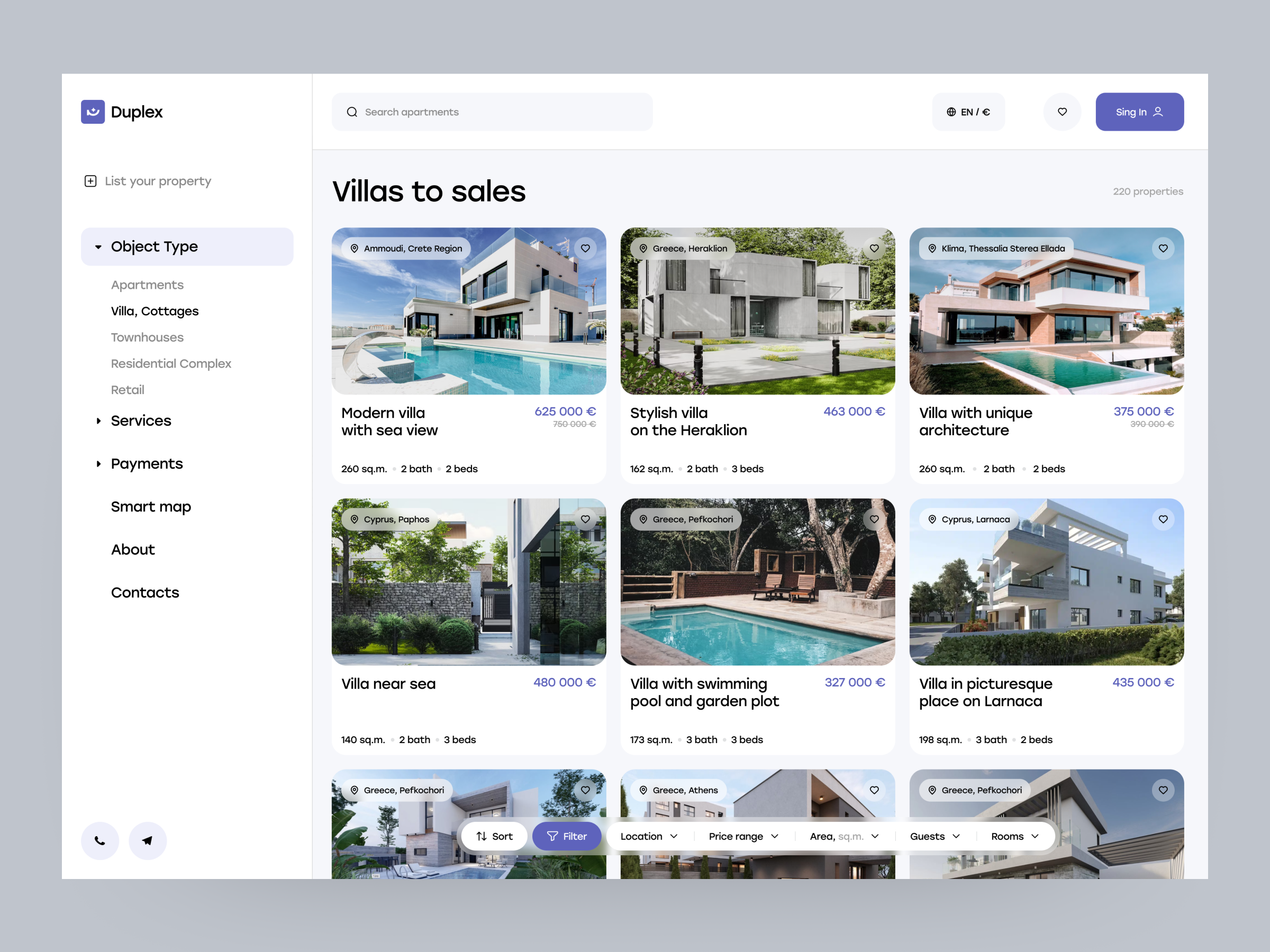Open the About page
The image size is (1270, 952).
[133, 550]
